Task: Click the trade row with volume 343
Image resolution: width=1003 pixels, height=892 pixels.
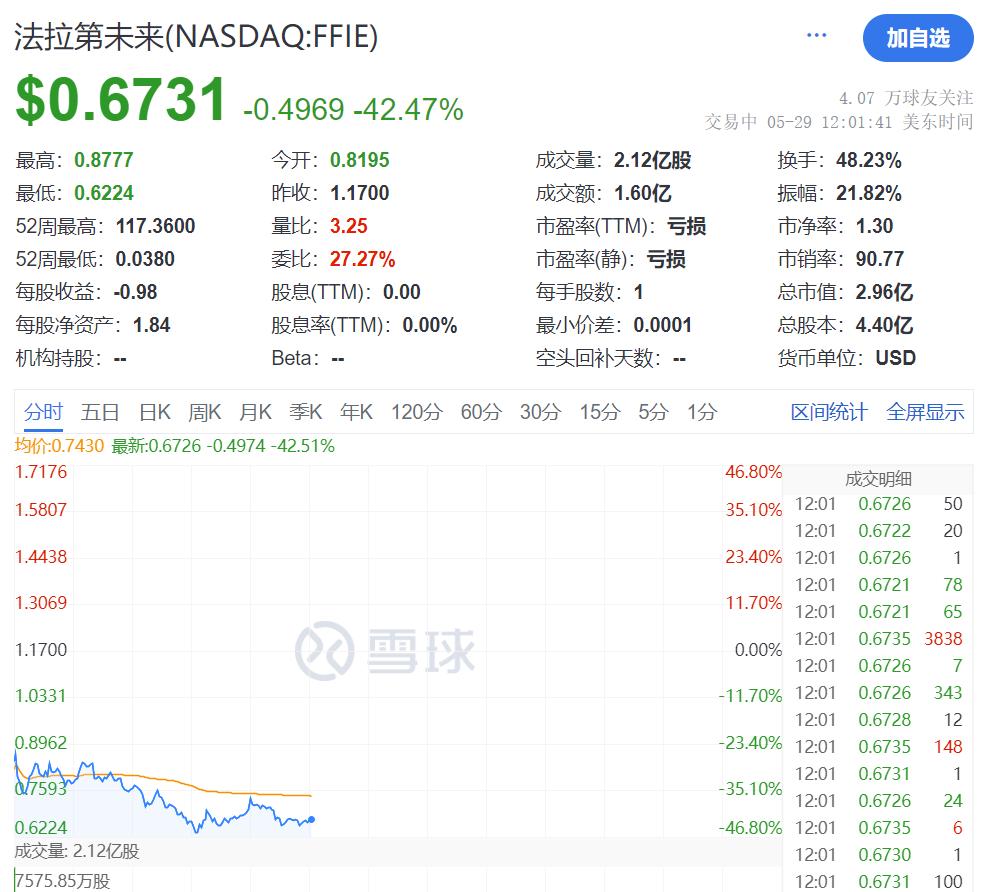Action: point(878,693)
